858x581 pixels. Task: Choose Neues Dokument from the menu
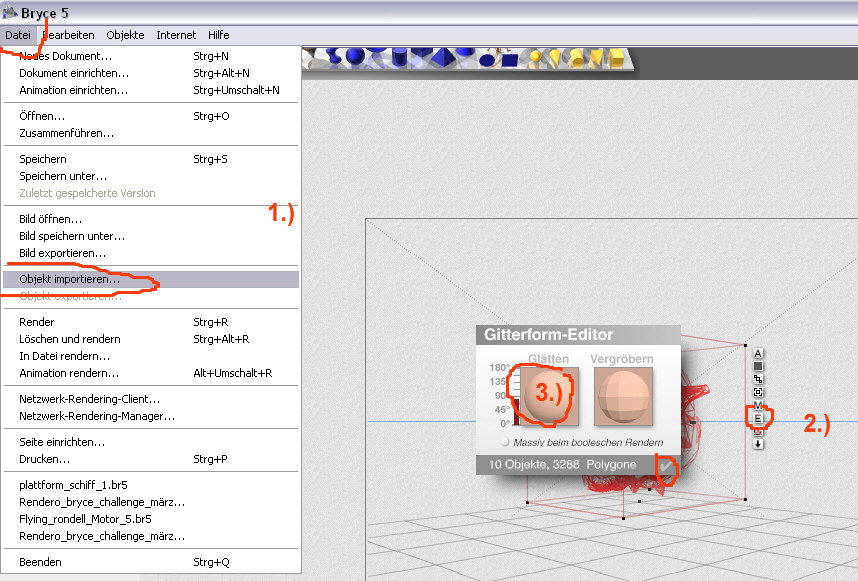[x=151, y=56]
